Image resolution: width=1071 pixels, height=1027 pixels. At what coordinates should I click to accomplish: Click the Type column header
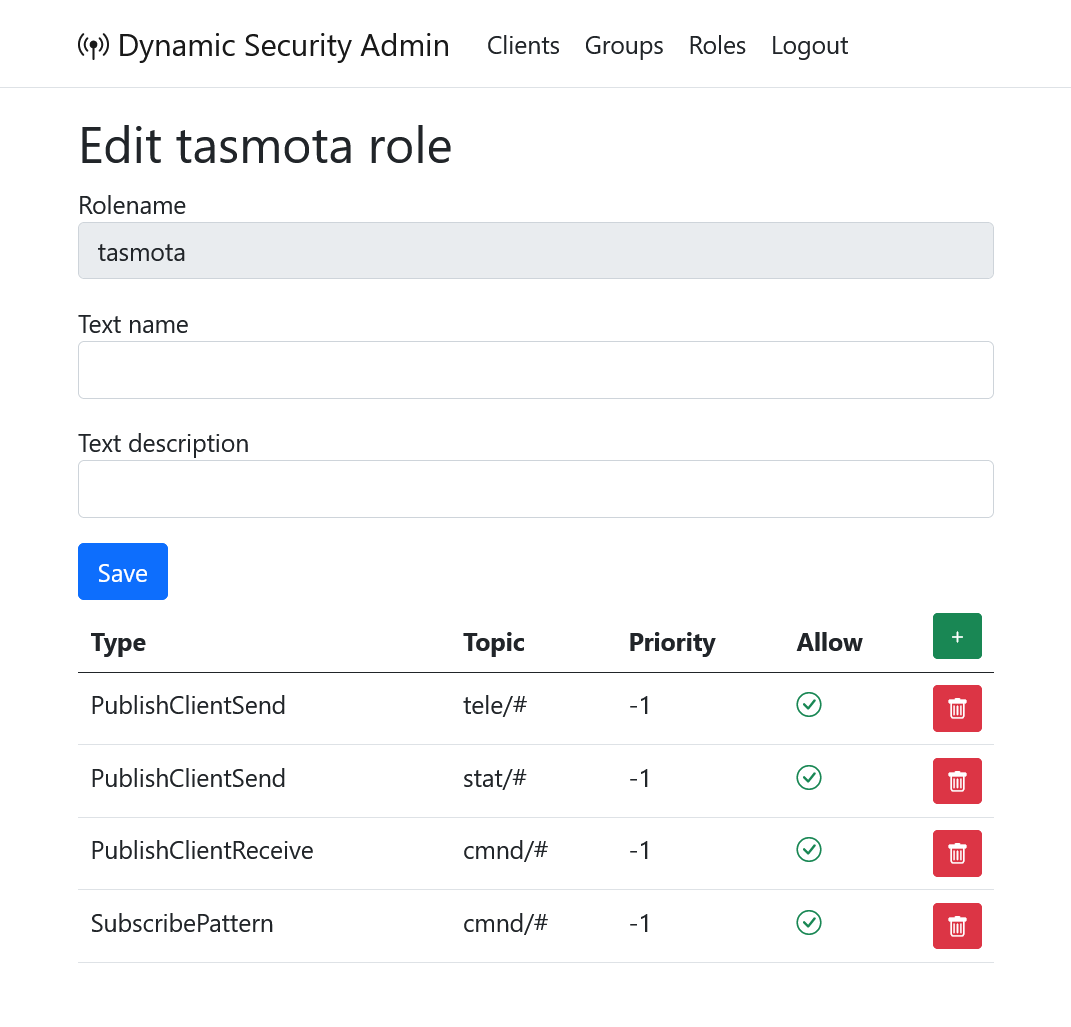click(118, 643)
